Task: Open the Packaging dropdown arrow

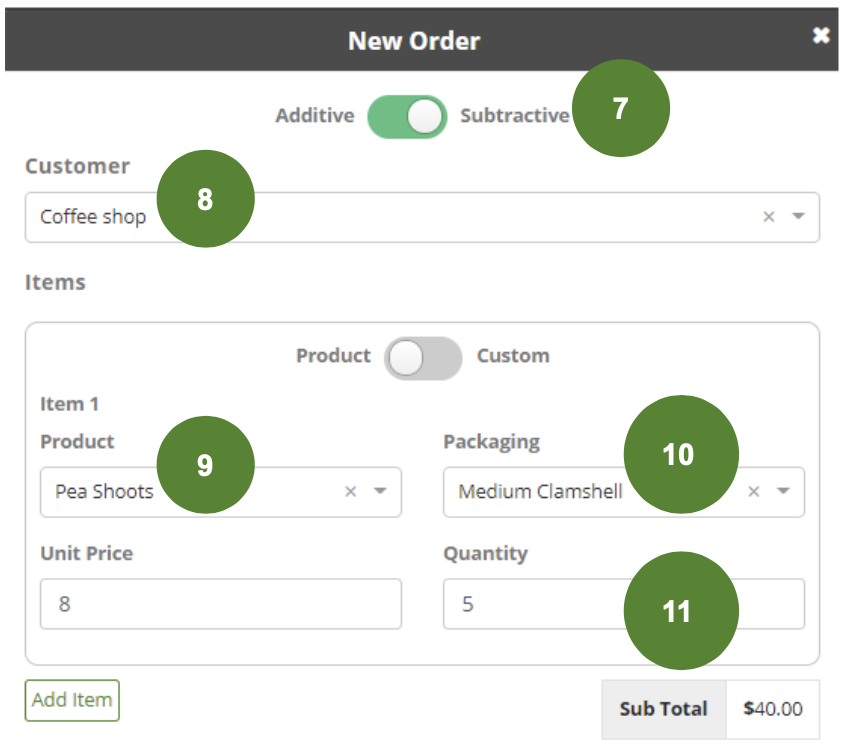Action: point(783,491)
